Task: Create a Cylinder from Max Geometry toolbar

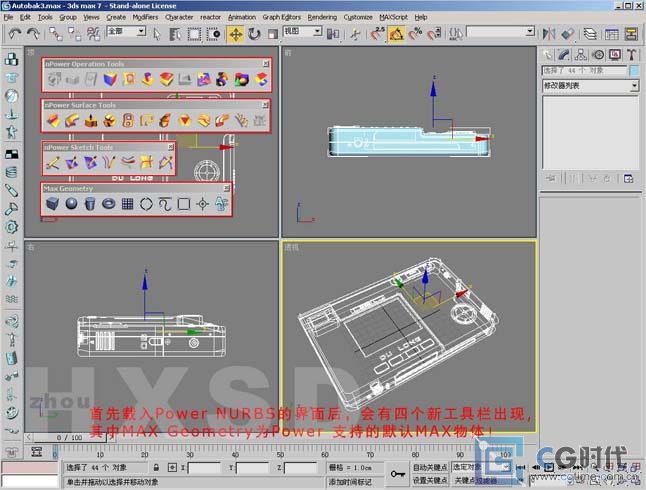Action: pos(90,204)
